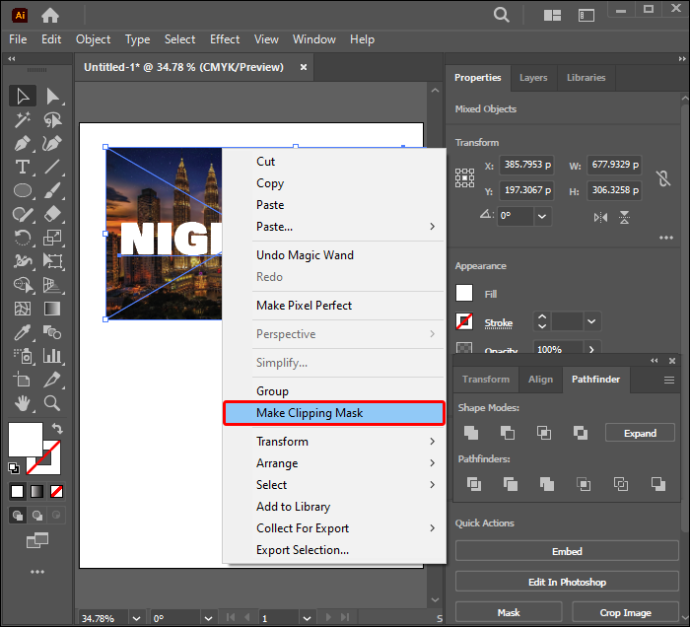This screenshot has height=627, width=690.
Task: Open the zoom level dropdown at bottom
Action: (x=136, y=618)
